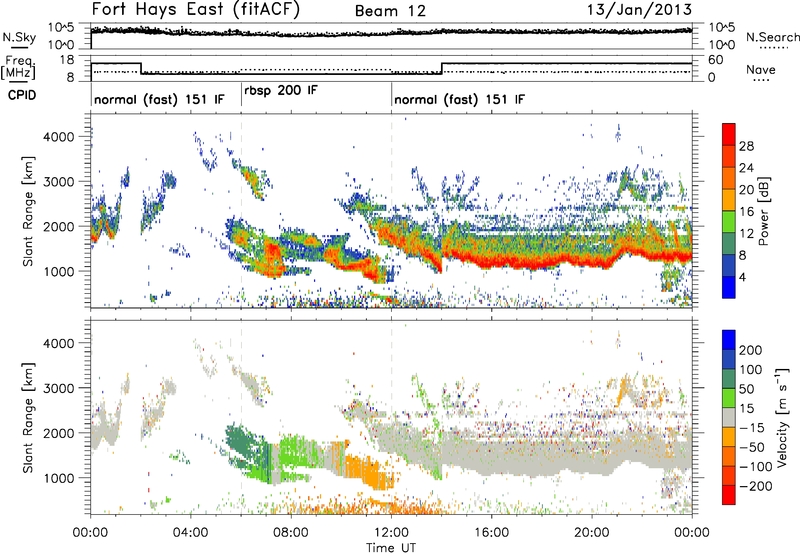Click the 'N.Sky' legend label
800x554 pixels.
[x=19, y=37]
